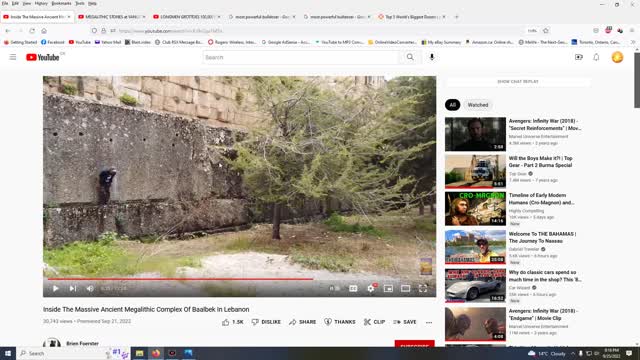The width and height of the screenshot is (640, 360).
Task: Go to browser home page icon
Action: tap(44, 31)
